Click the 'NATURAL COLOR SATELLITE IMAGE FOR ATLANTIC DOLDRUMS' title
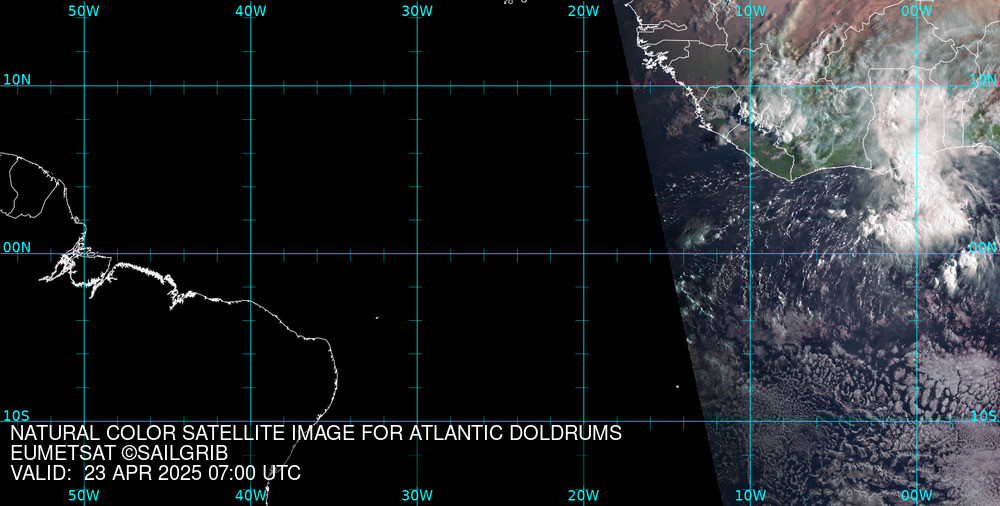This screenshot has height=506, width=1000. (x=316, y=433)
